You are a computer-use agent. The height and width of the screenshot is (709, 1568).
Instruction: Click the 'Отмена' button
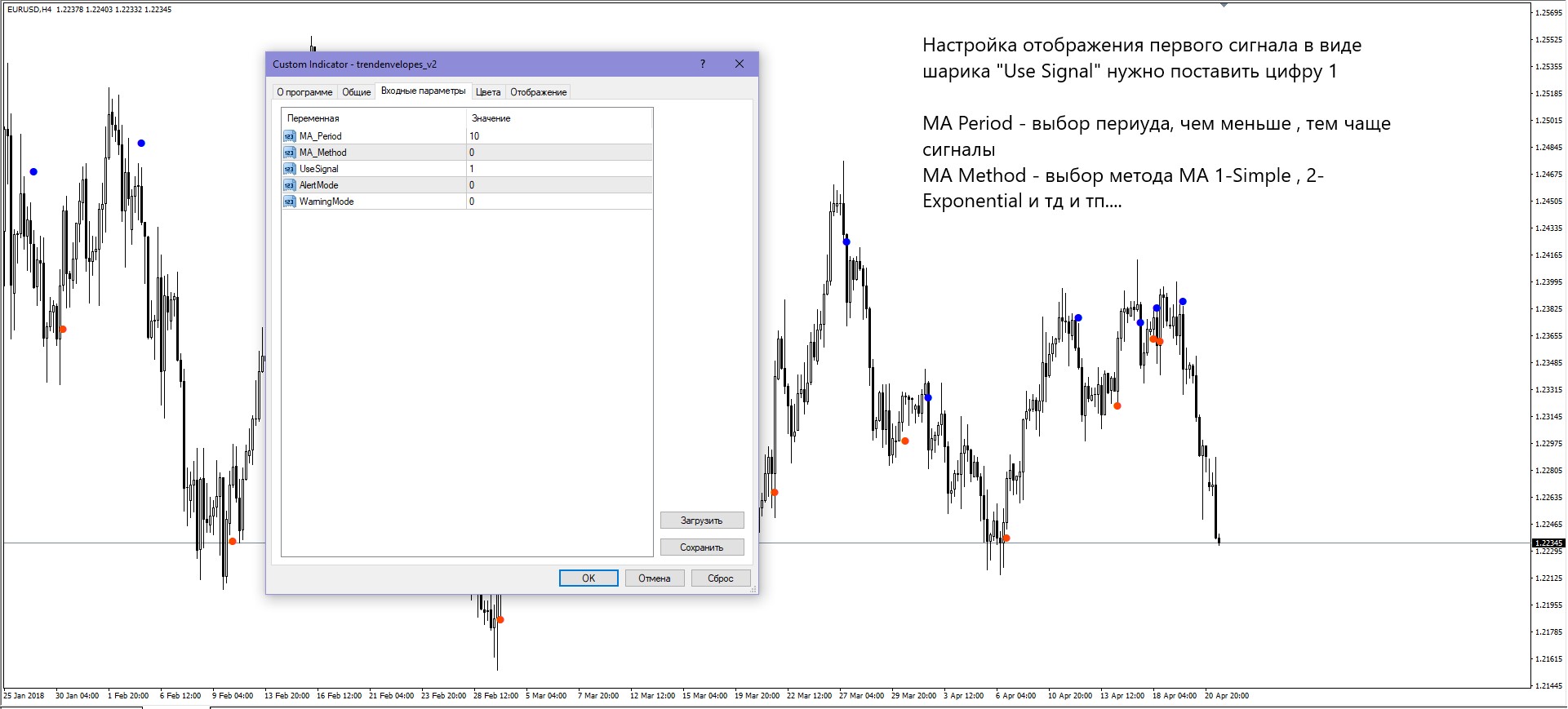[655, 578]
